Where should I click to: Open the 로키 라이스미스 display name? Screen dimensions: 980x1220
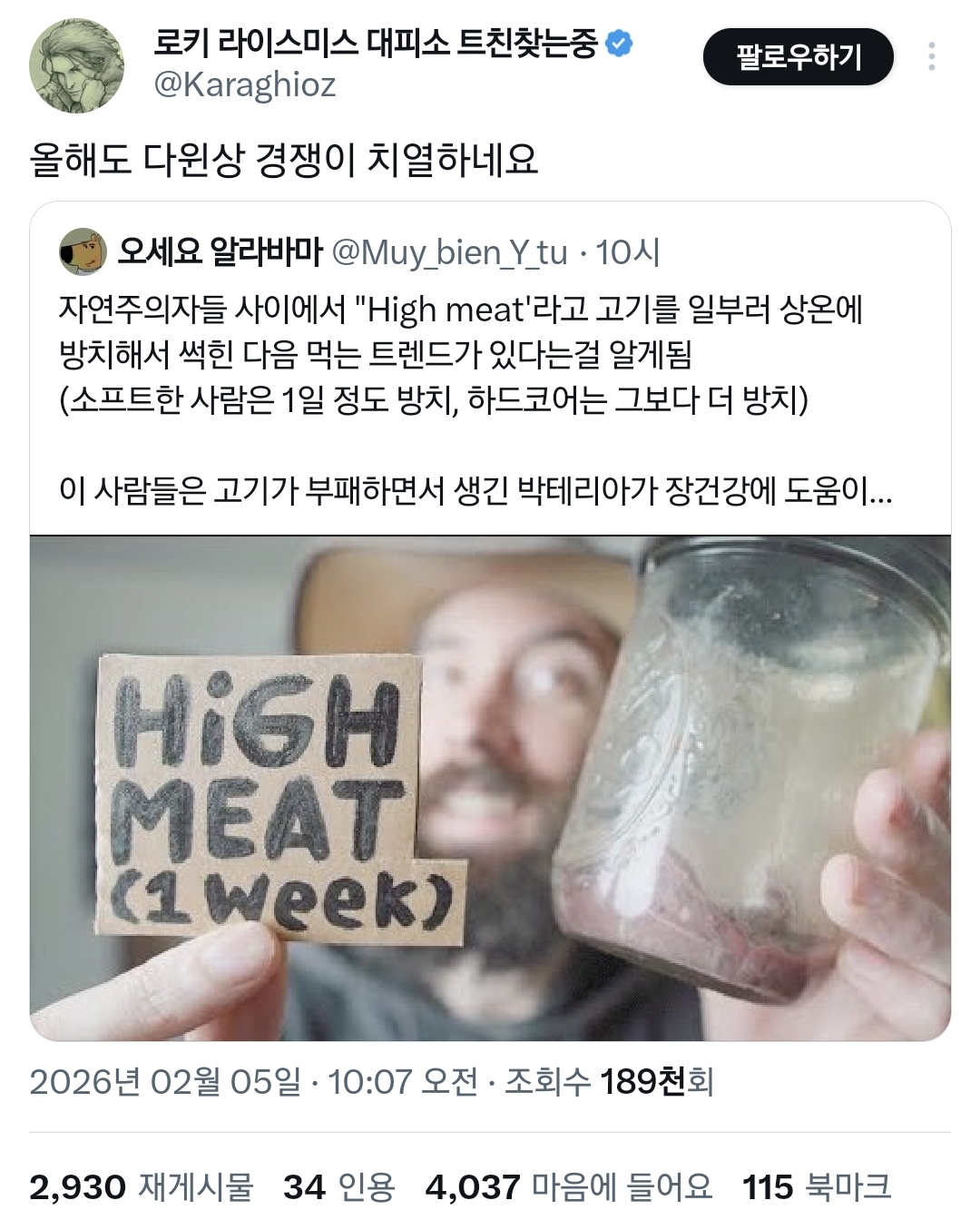click(376, 43)
